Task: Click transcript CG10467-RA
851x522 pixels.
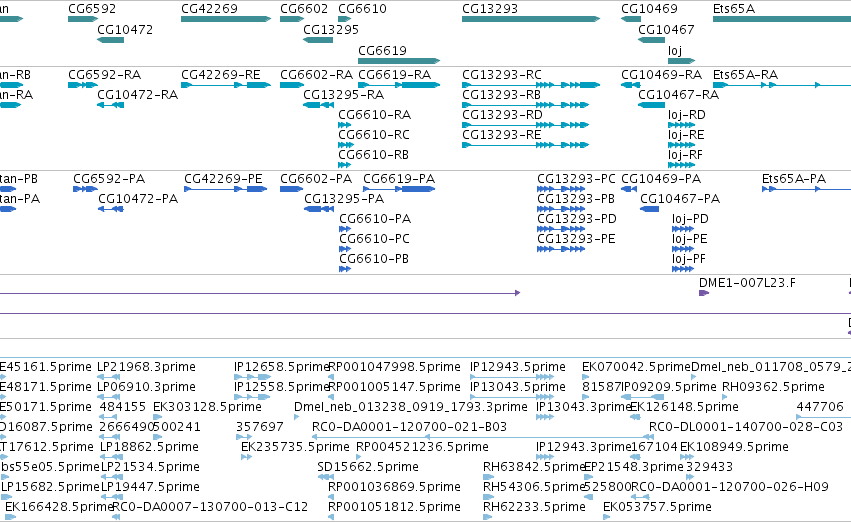Action: tap(678, 95)
